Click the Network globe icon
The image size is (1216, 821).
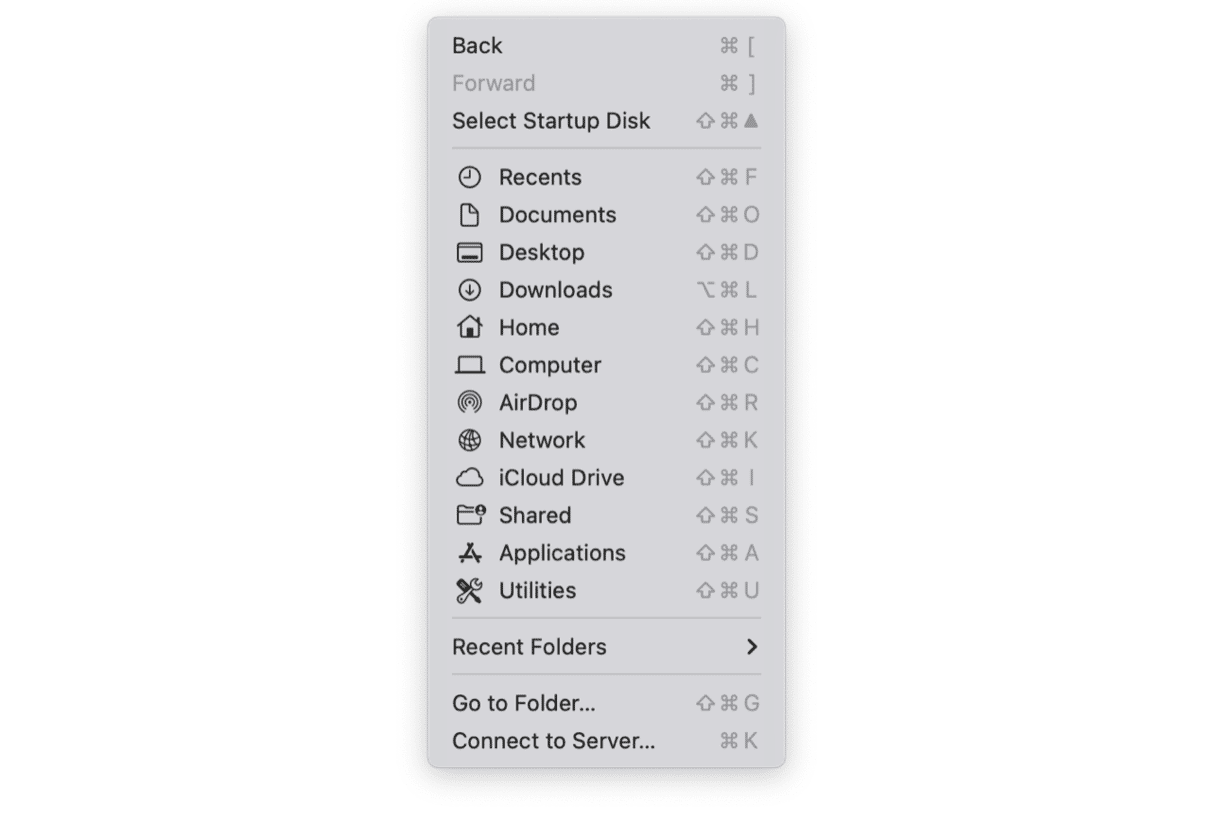pos(469,440)
